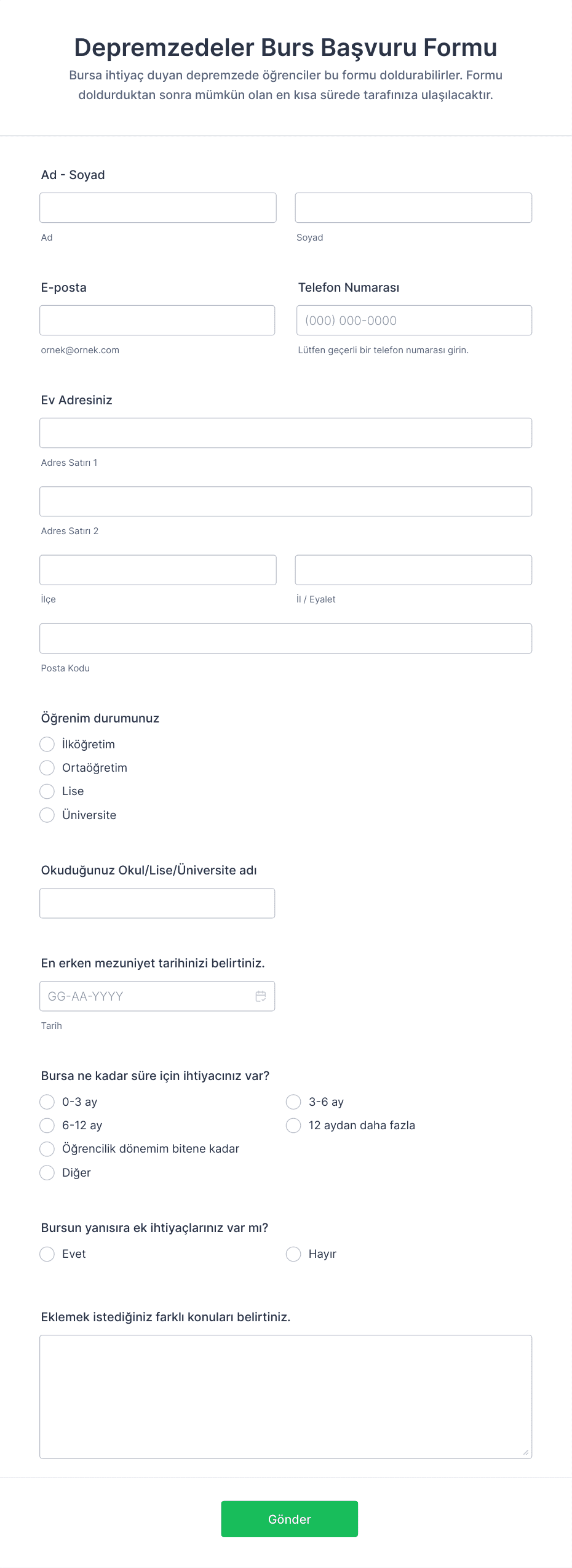Pick 6-12 ay scholarship duration
572x1568 pixels.
click(x=47, y=1126)
